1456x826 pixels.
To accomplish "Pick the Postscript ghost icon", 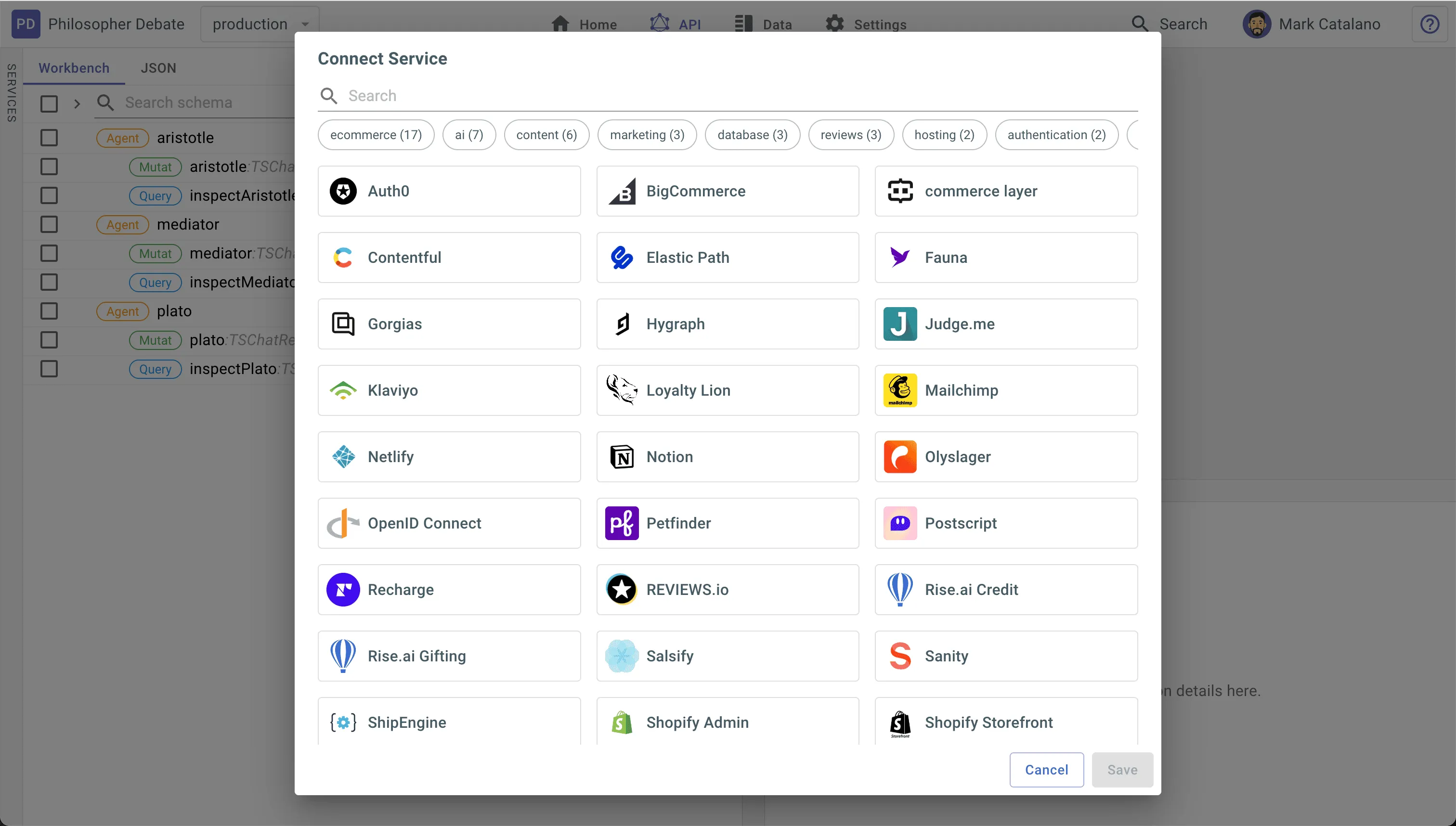I will 900,523.
